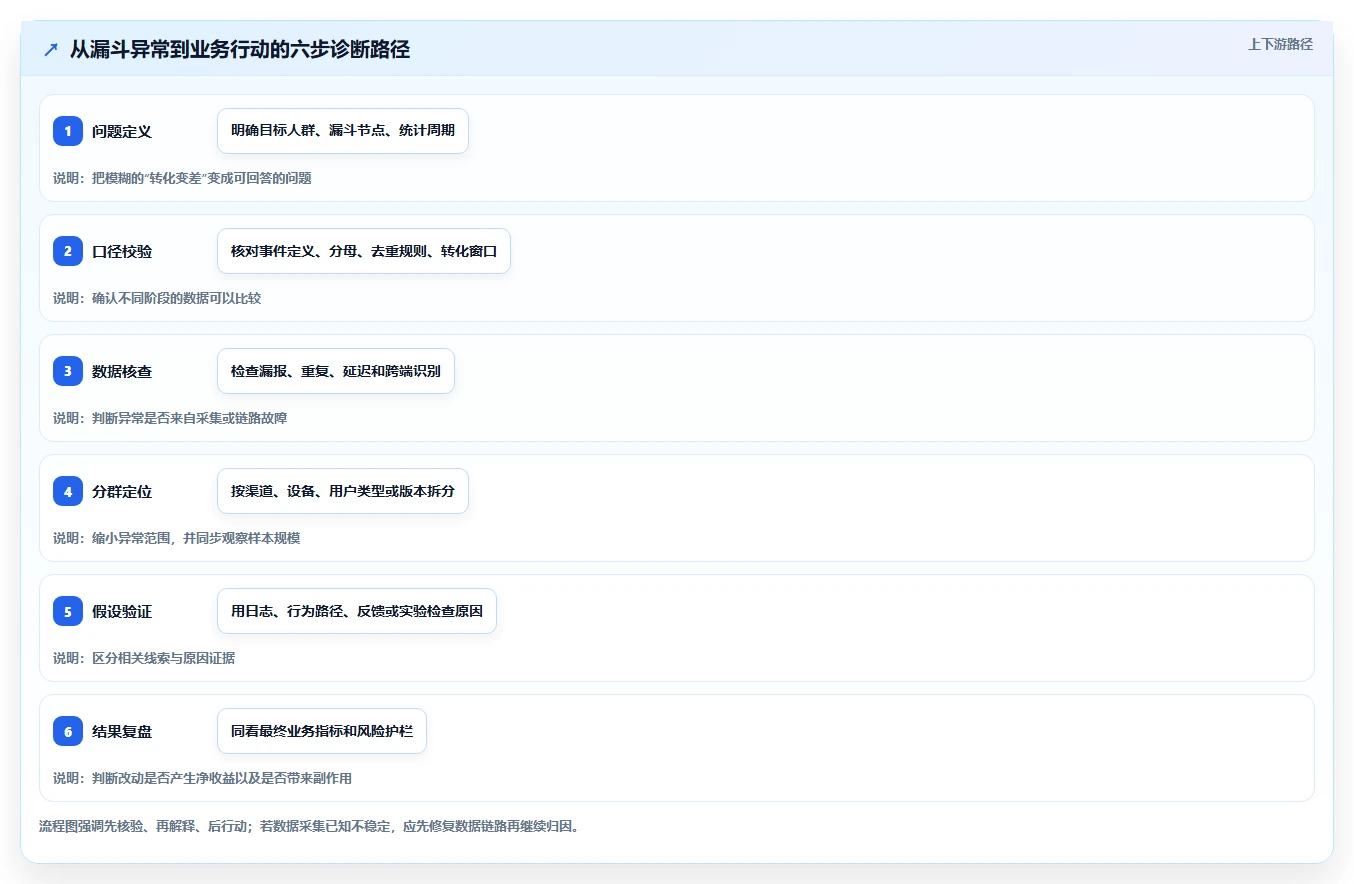
Task: Select the 核对事件定义、分母、去重规则、转化窗口 box
Action: [x=364, y=251]
